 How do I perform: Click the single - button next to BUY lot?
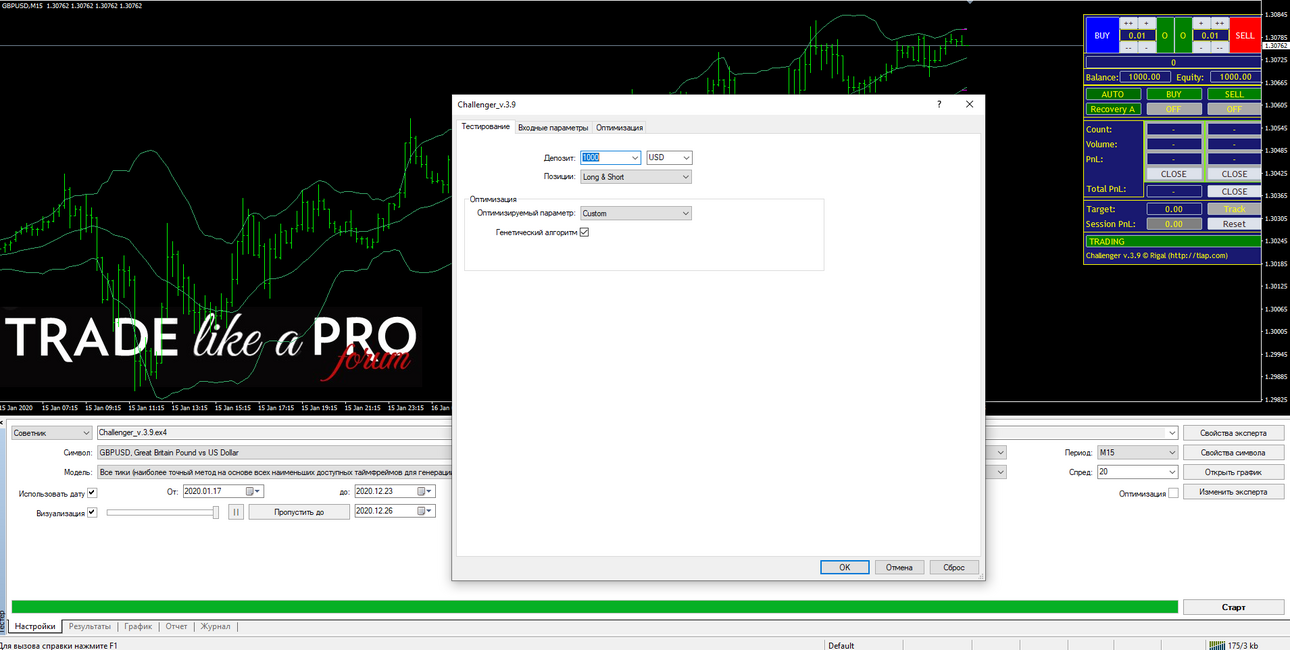pyautogui.click(x=1146, y=47)
